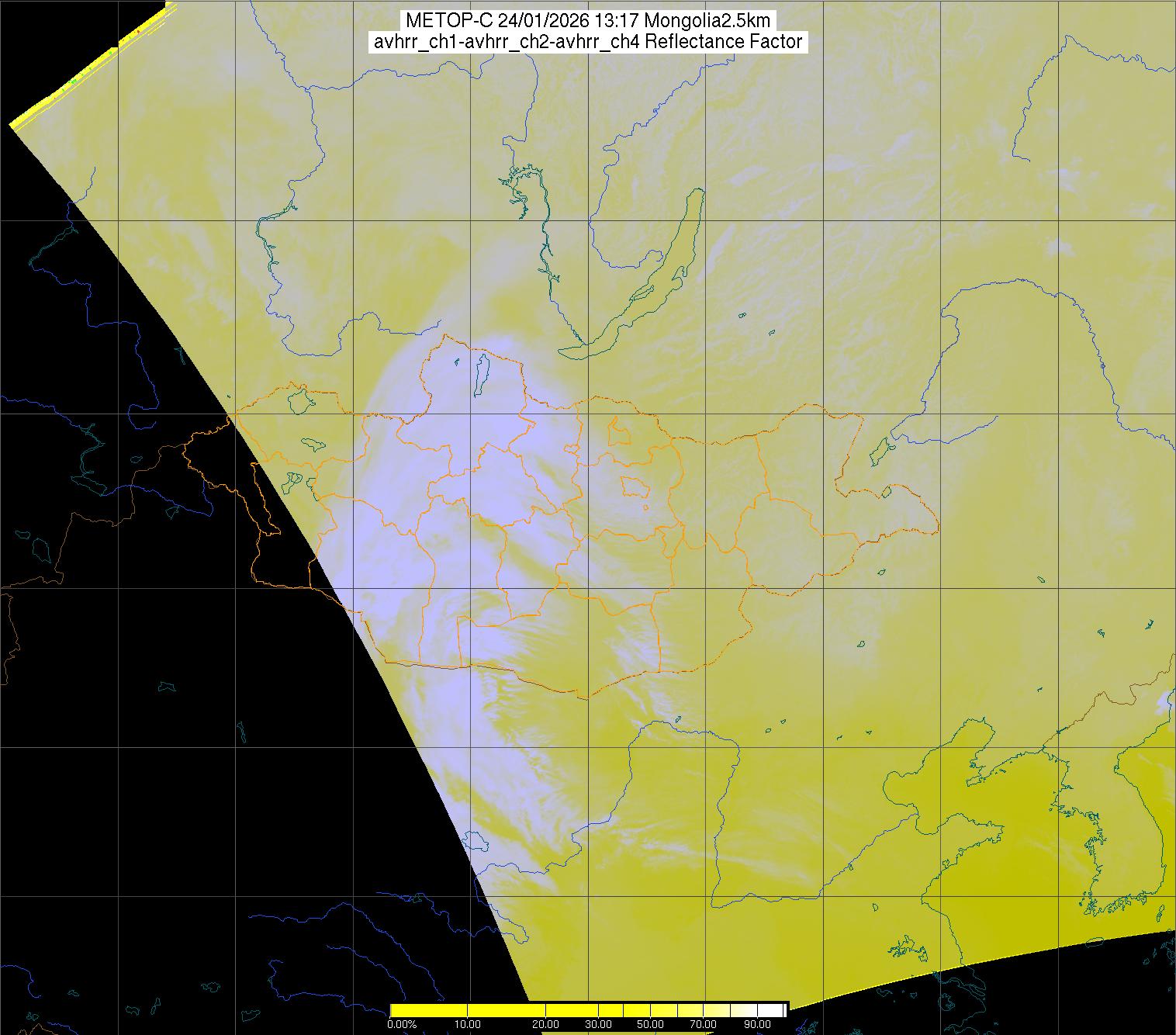Pick the 70.00 legend tick label
This screenshot has height=1035, width=1176.
[x=704, y=1024]
